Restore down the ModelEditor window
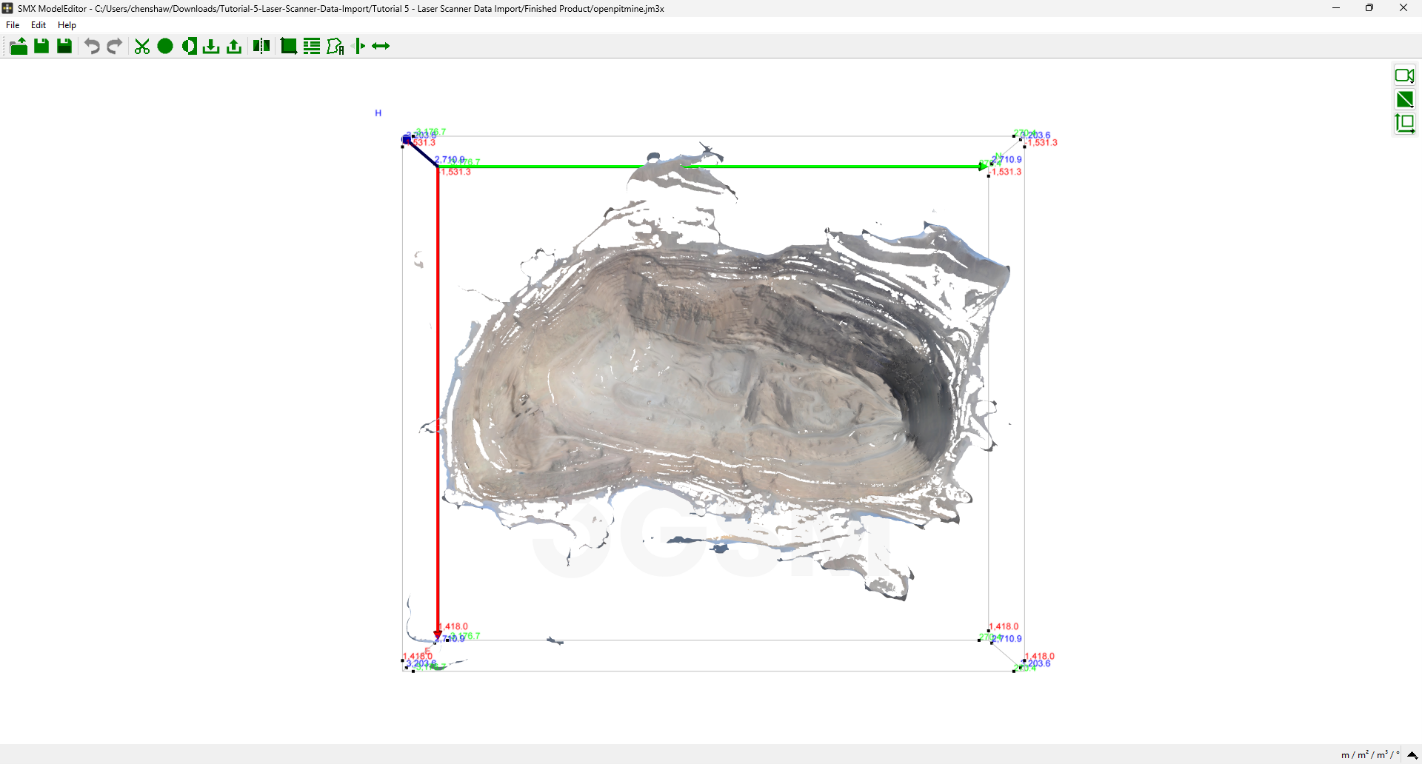The image size is (1422, 764). (x=1369, y=8)
